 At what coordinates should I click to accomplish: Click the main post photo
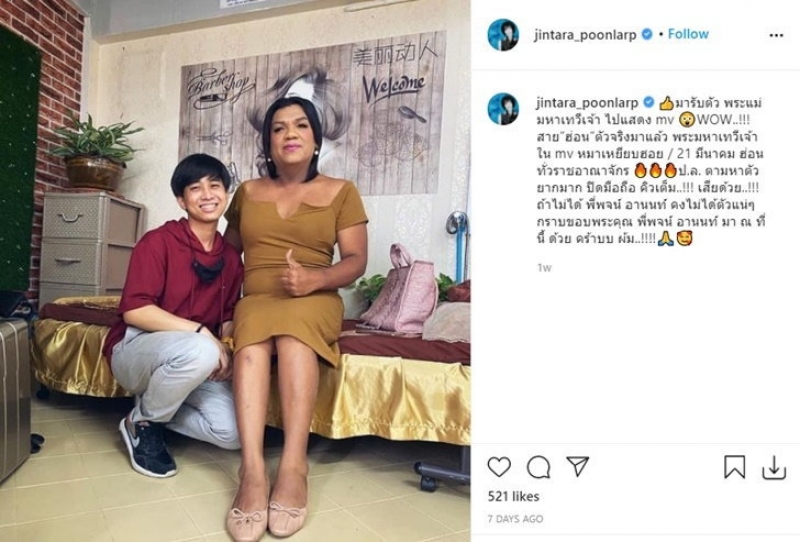pos(235,271)
